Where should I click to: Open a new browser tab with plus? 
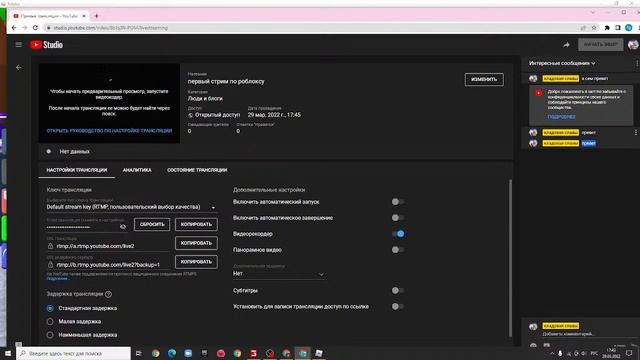click(x=97, y=16)
